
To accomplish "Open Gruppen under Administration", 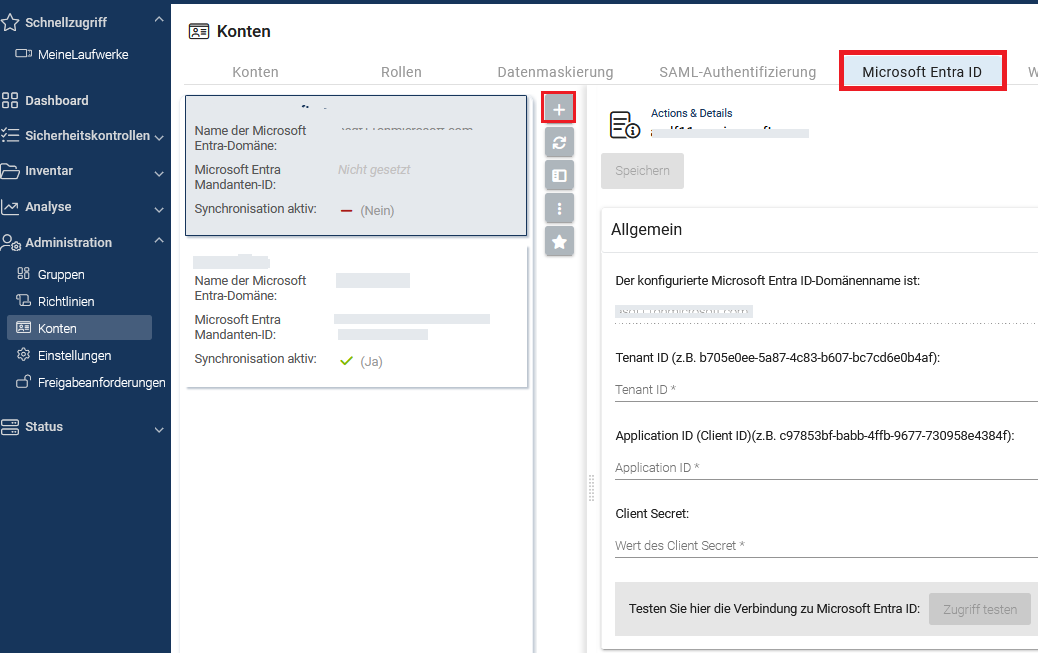I will 61,274.
